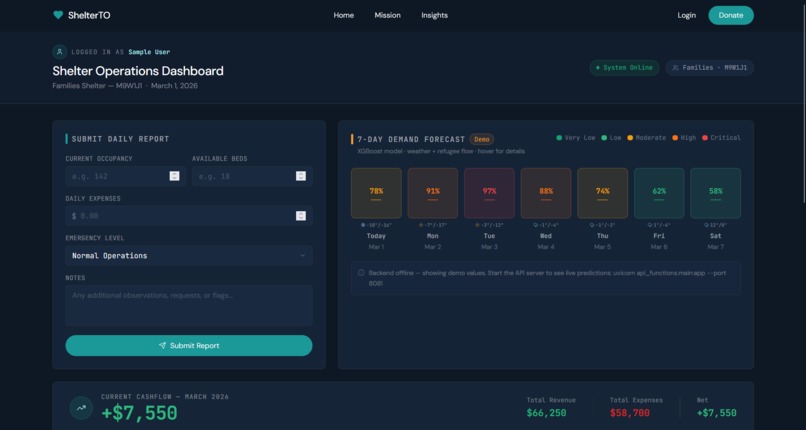Click the Net +$7,550 value
The width and height of the screenshot is (806, 430).
click(717, 413)
